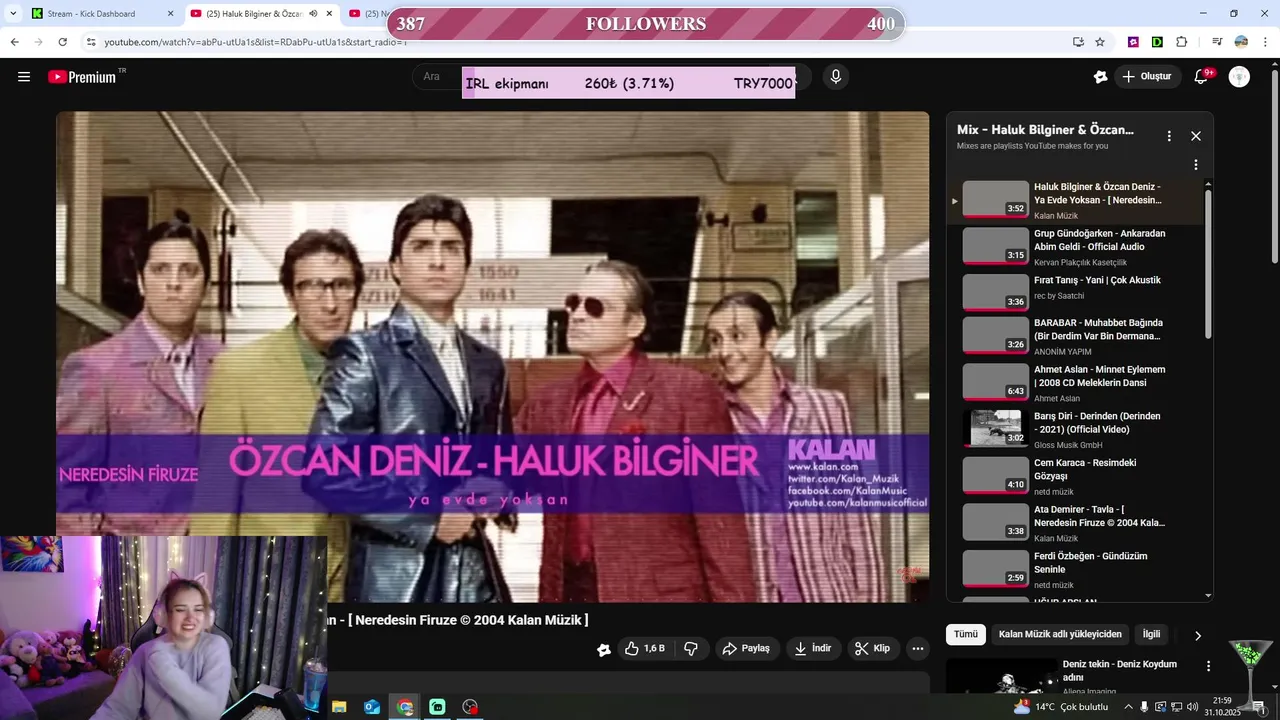
Task: Go back with the browser back arrow
Action: pyautogui.click(x=14, y=42)
